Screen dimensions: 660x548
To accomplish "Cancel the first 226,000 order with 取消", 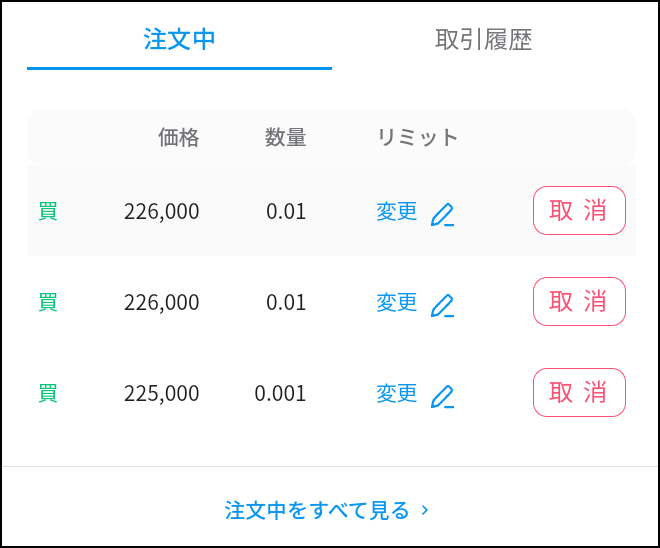I will [579, 210].
